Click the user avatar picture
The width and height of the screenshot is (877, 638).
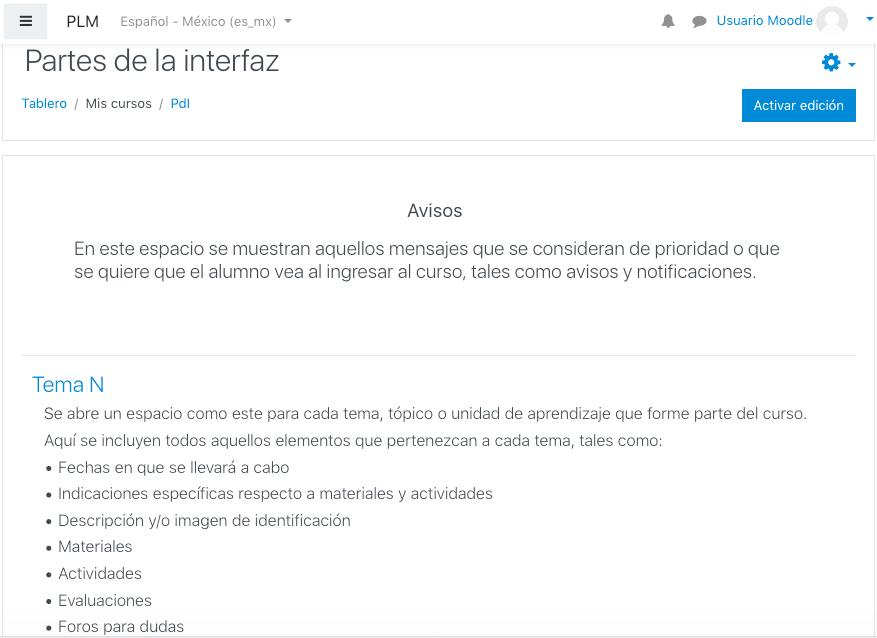coord(832,21)
